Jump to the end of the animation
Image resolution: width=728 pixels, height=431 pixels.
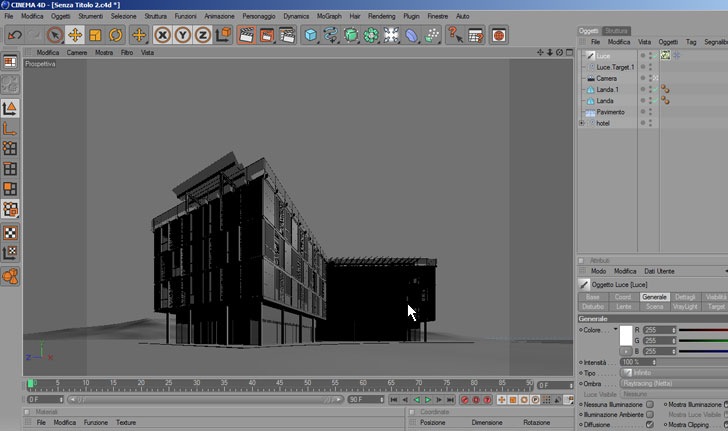pyautogui.click(x=450, y=399)
